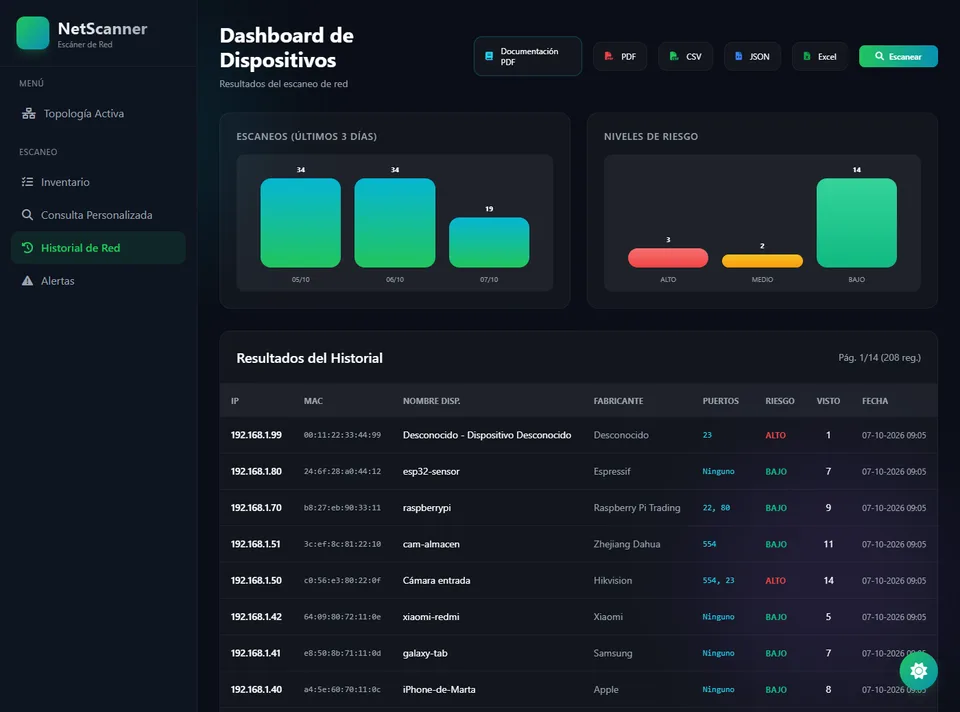This screenshot has height=712, width=960.
Task: Click the Zhejiang Dahua manufacturer cell
Action: (627, 544)
